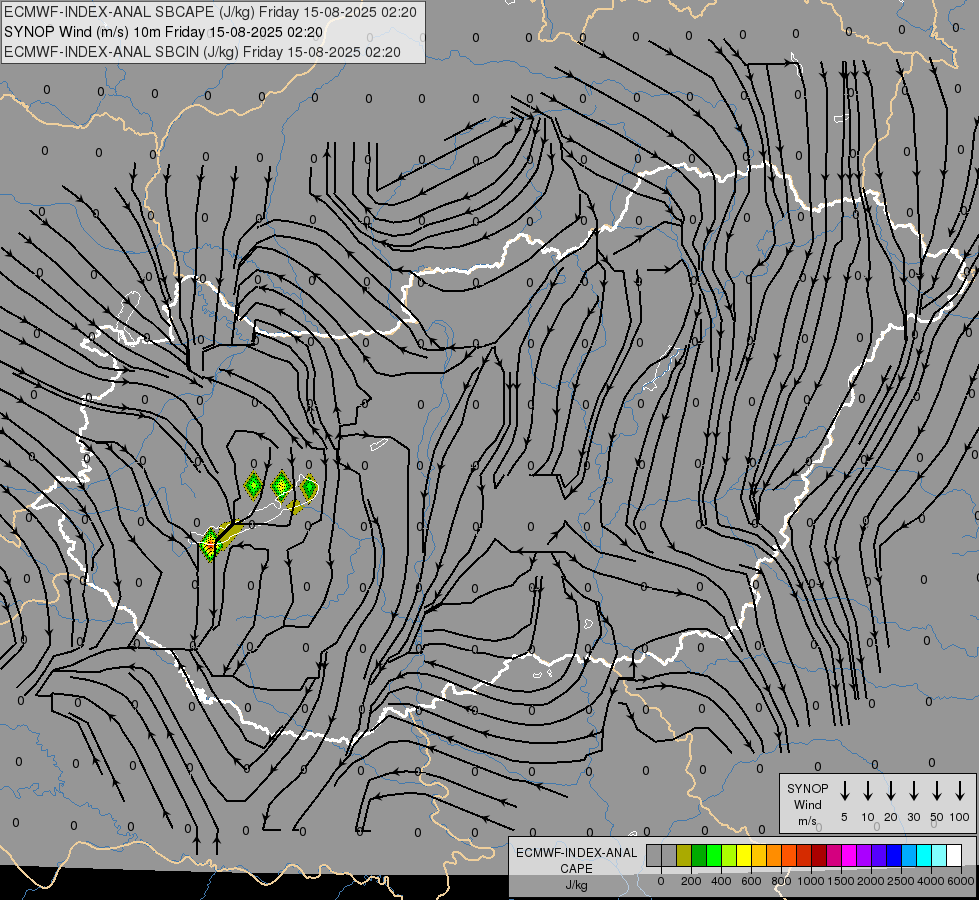Click the 2000 tick label on the CAPE scale

click(871, 881)
